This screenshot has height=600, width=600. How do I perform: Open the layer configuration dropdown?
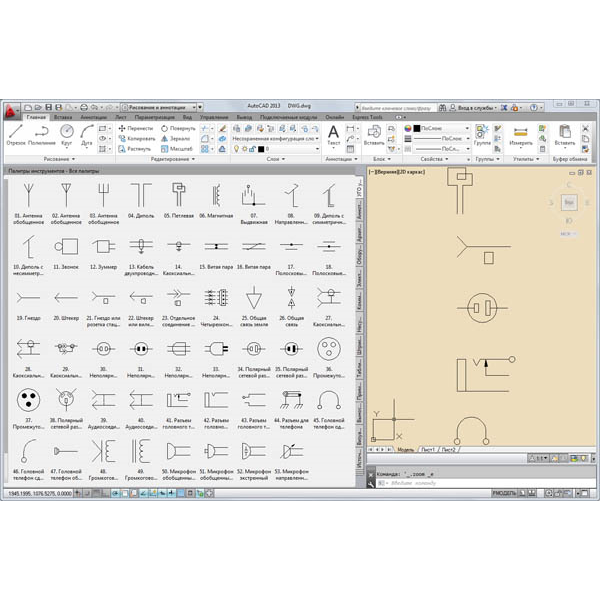(x=276, y=139)
